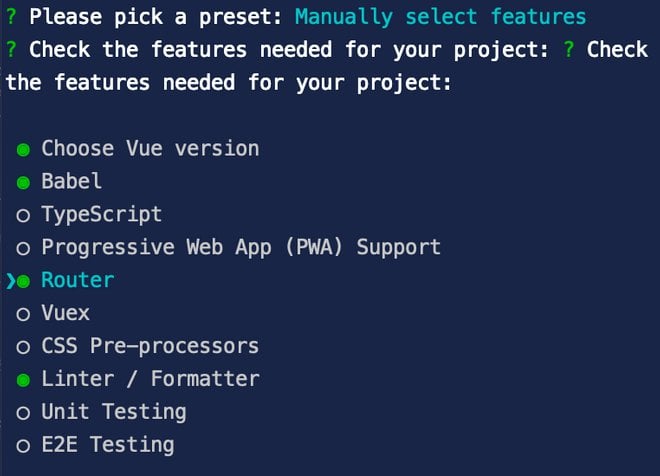
Task: Select the Babel feature label
Action: click(x=72, y=182)
